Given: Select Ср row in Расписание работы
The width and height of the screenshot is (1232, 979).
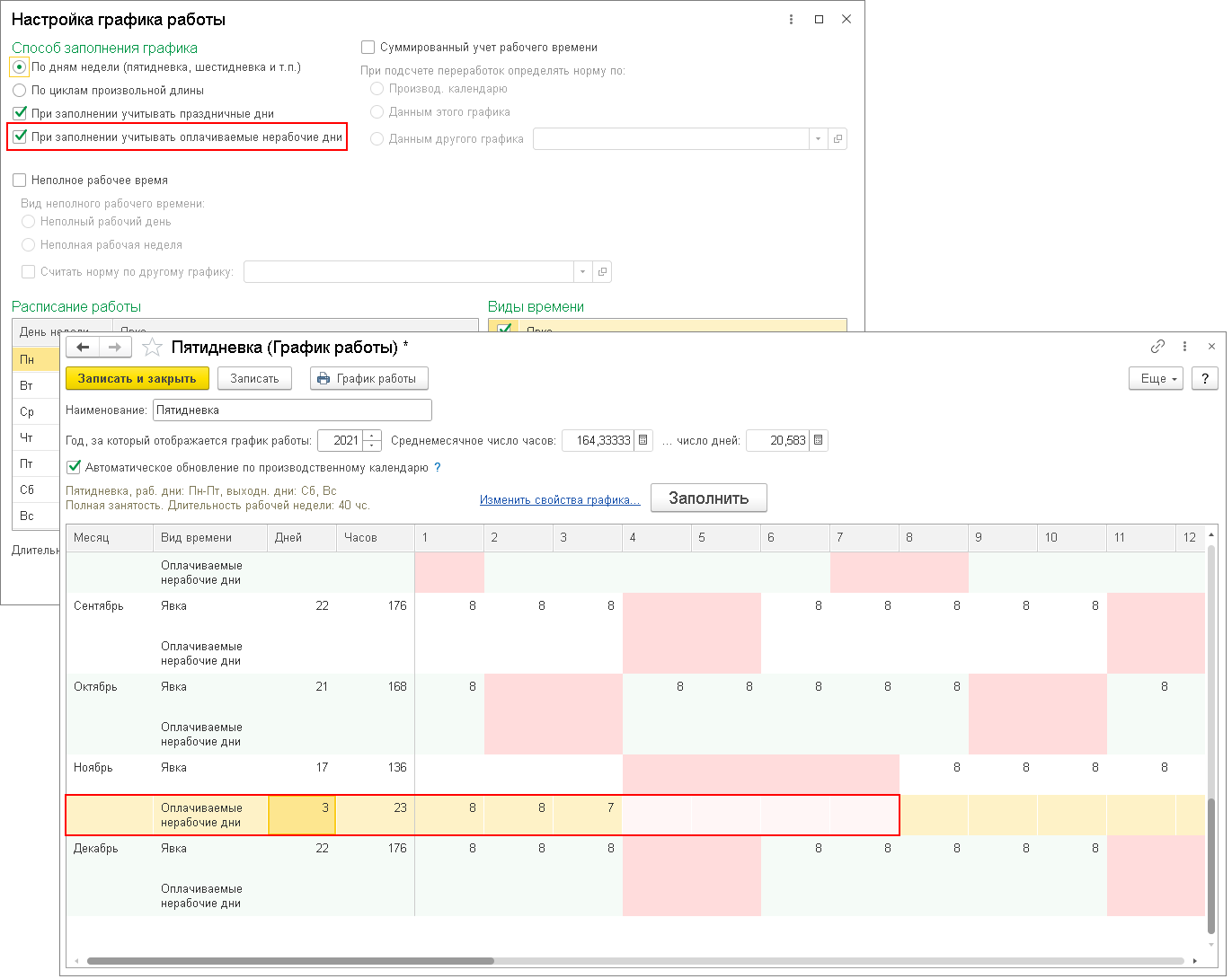Looking at the screenshot, I should pyautogui.click(x=36, y=411).
